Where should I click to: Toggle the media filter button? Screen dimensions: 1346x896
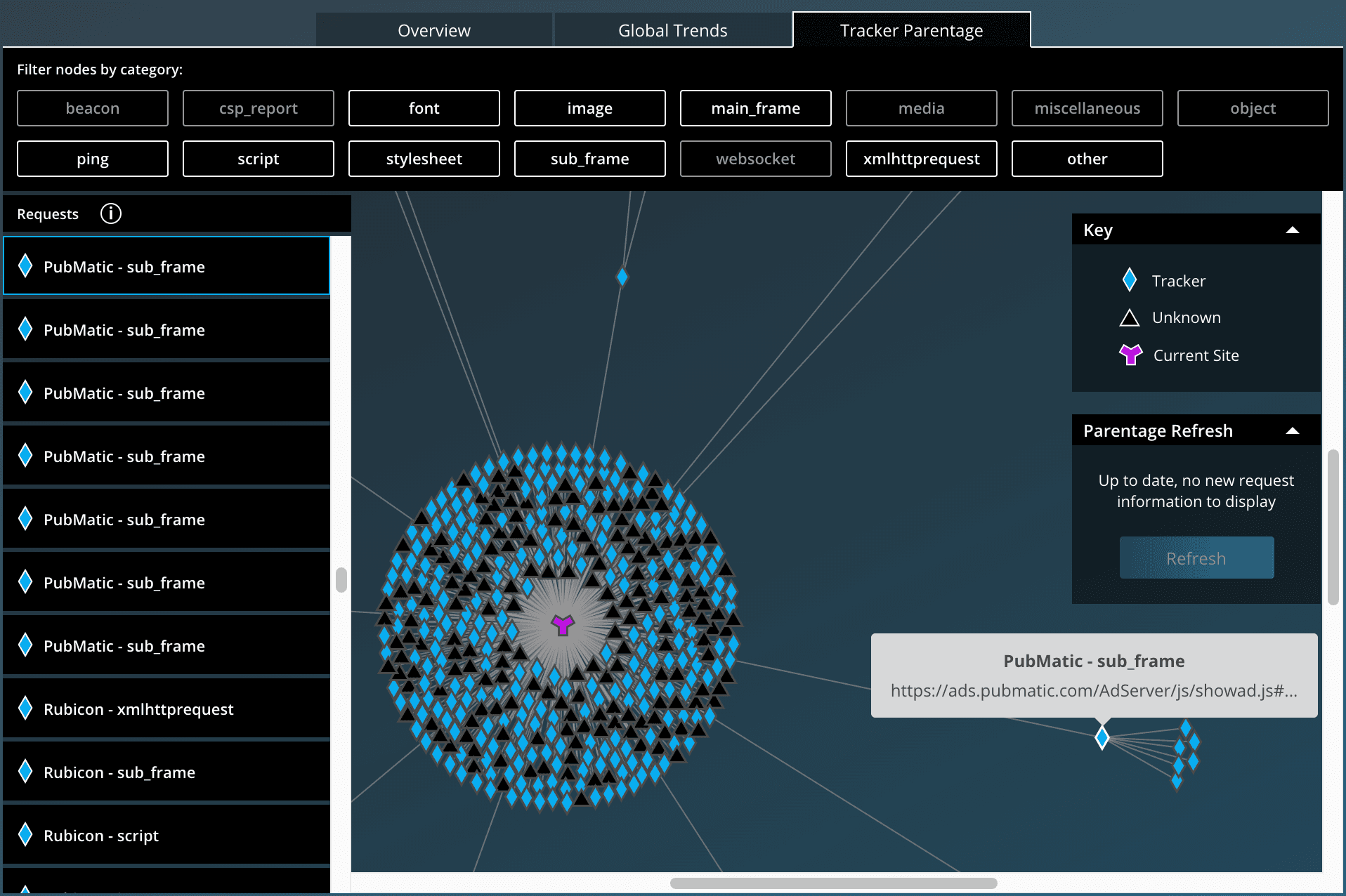coord(921,108)
